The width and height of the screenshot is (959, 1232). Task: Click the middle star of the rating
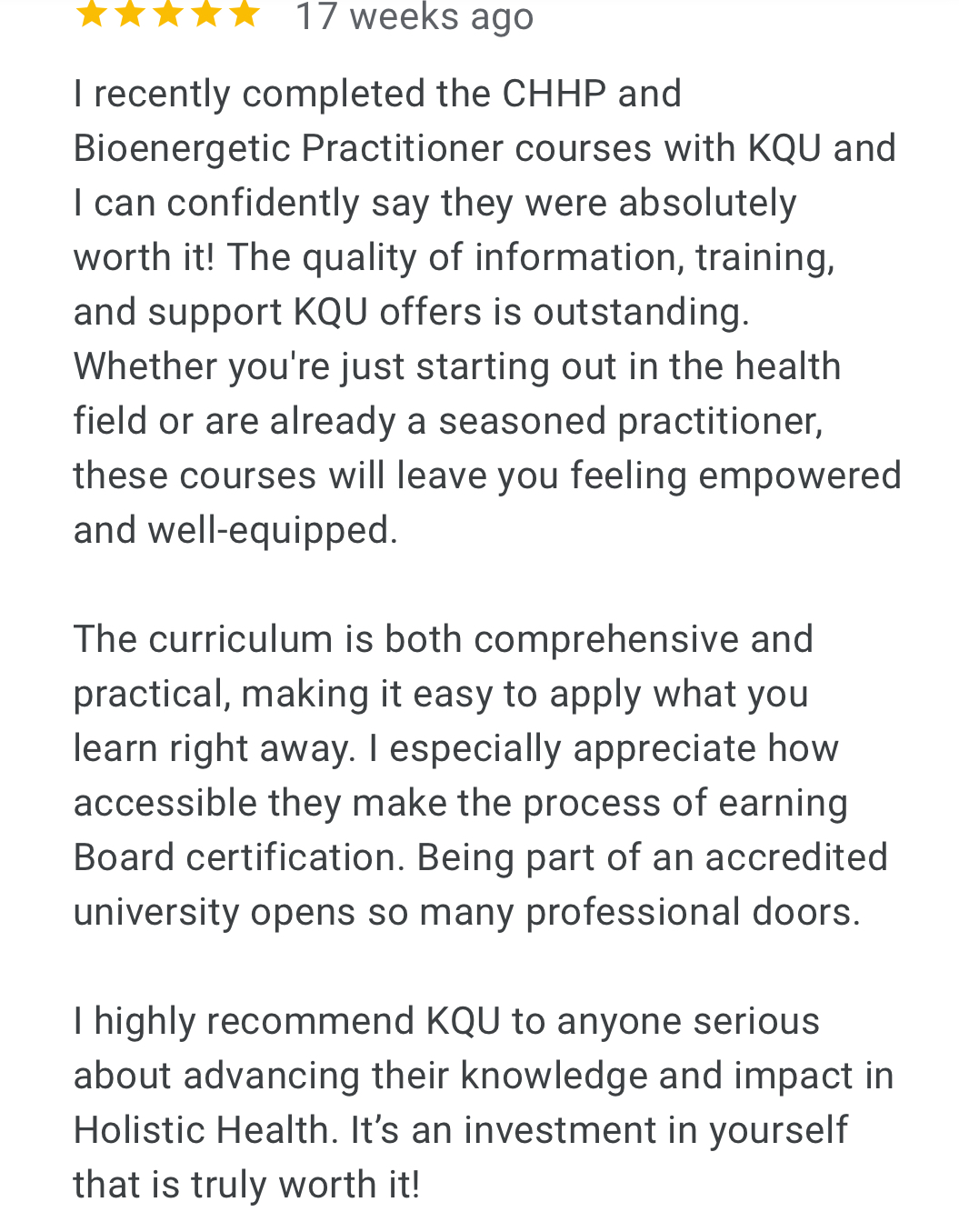coord(168,14)
